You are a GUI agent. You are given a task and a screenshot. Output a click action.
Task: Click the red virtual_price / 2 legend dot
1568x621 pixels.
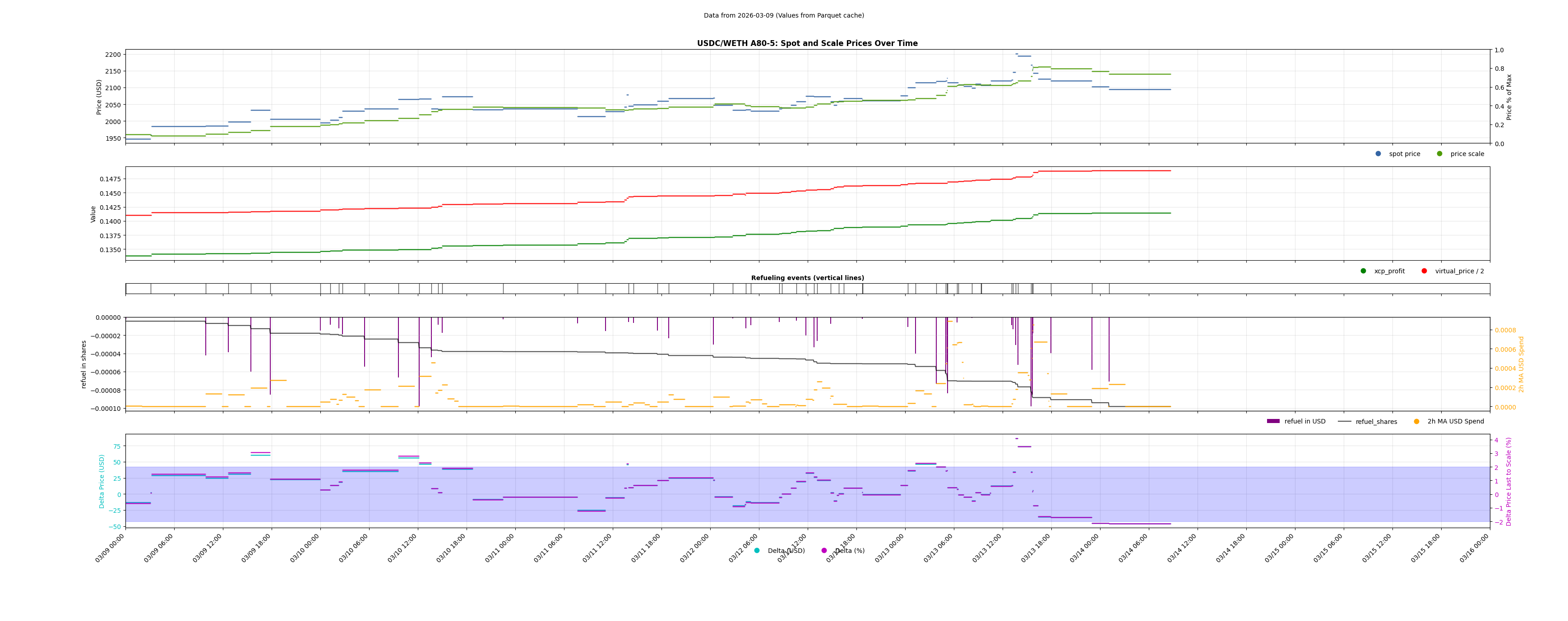coord(1425,271)
